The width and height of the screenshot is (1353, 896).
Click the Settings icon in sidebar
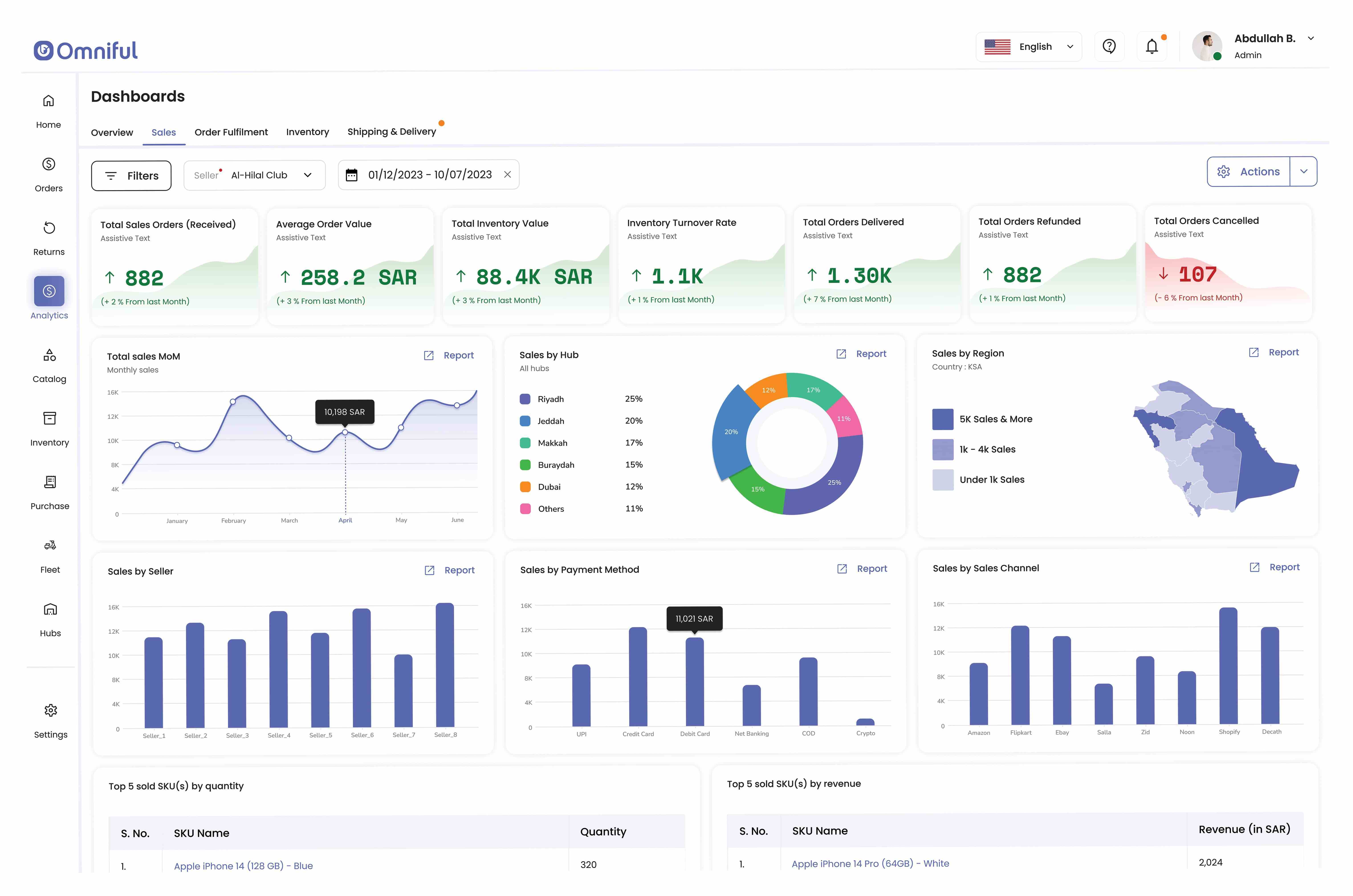[49, 710]
